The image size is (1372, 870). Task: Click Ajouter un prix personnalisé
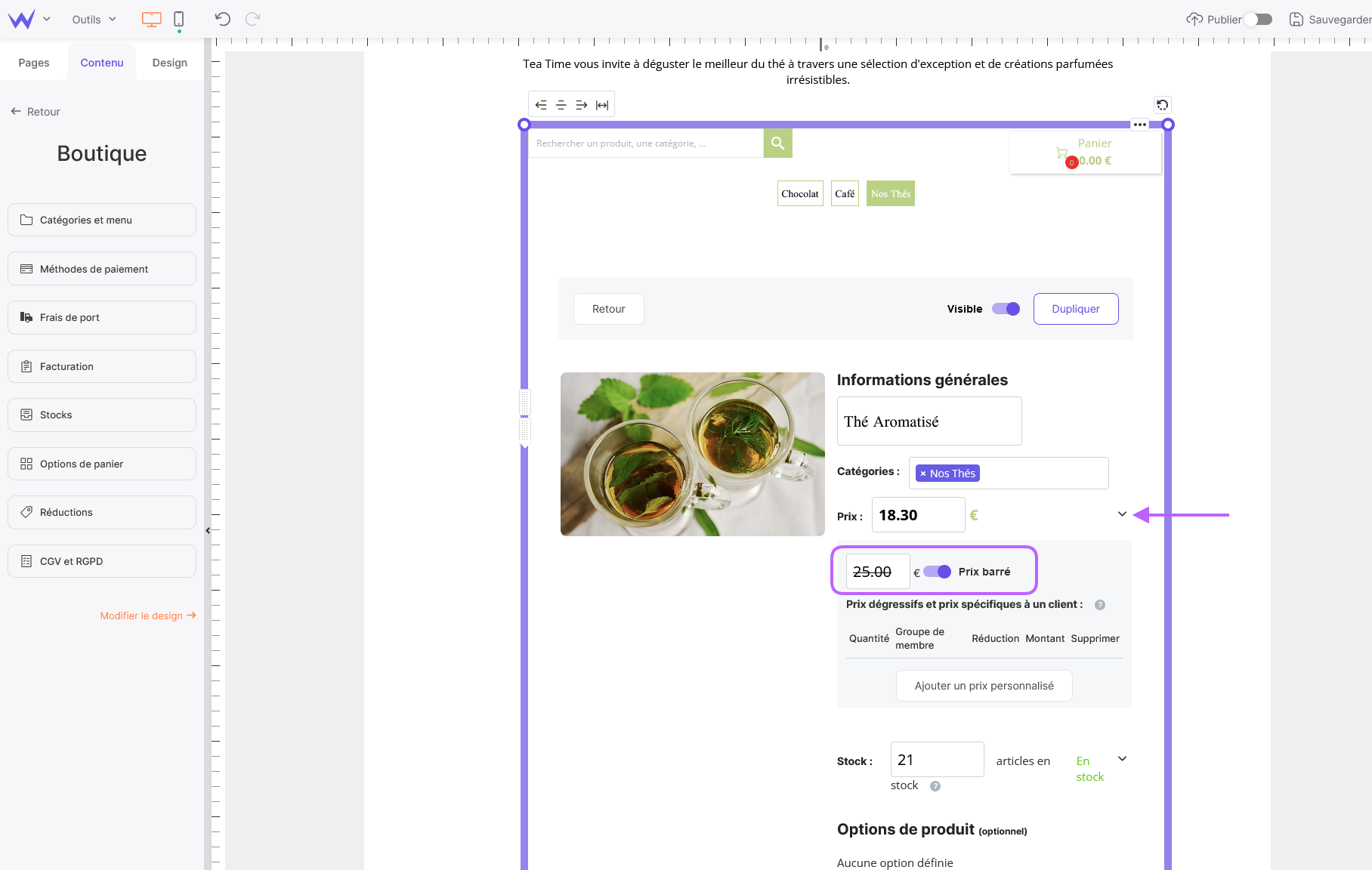tap(984, 686)
